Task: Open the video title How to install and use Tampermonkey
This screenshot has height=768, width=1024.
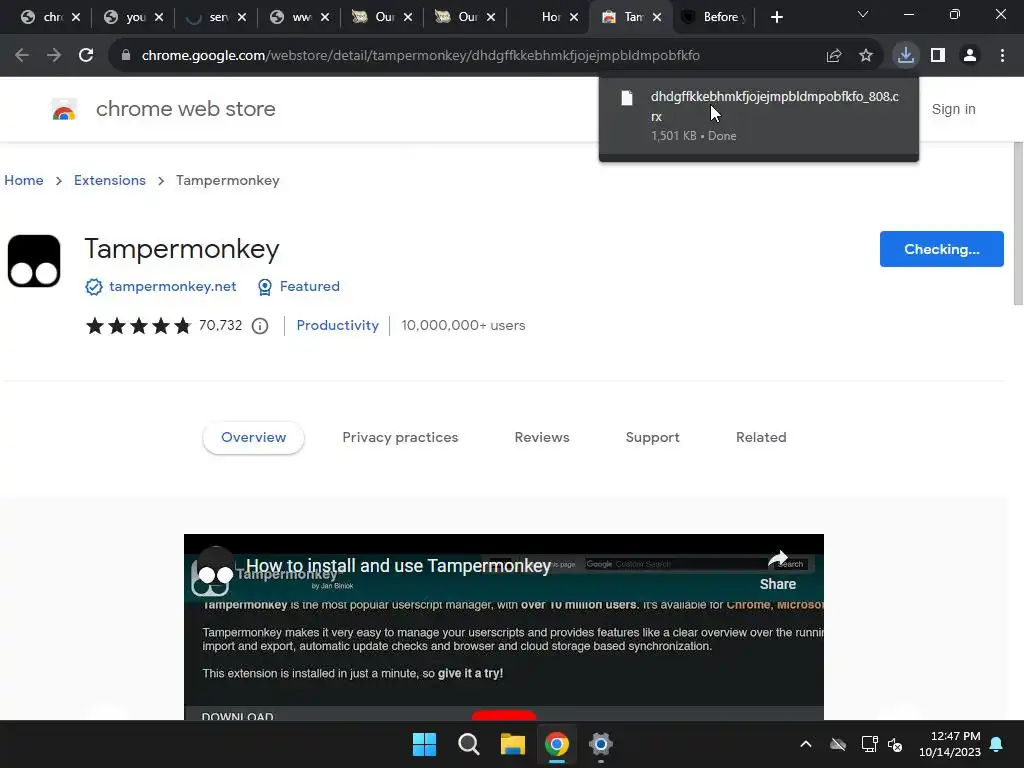Action: point(398,566)
